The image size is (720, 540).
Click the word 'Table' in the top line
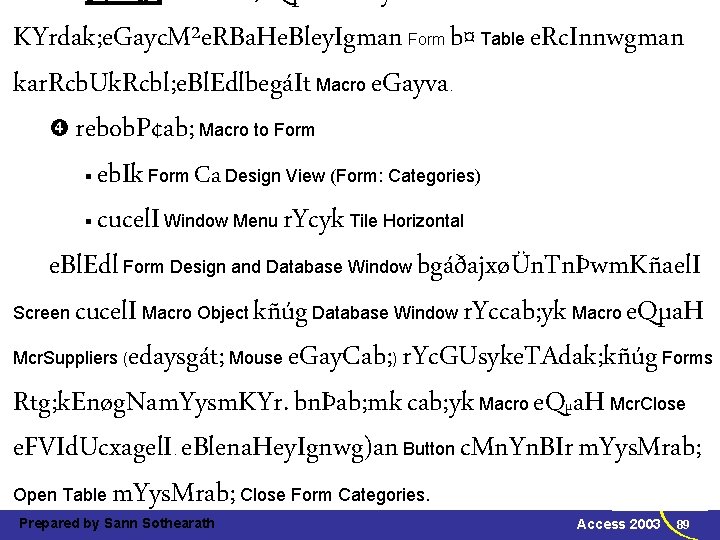pyautogui.click(x=502, y=39)
